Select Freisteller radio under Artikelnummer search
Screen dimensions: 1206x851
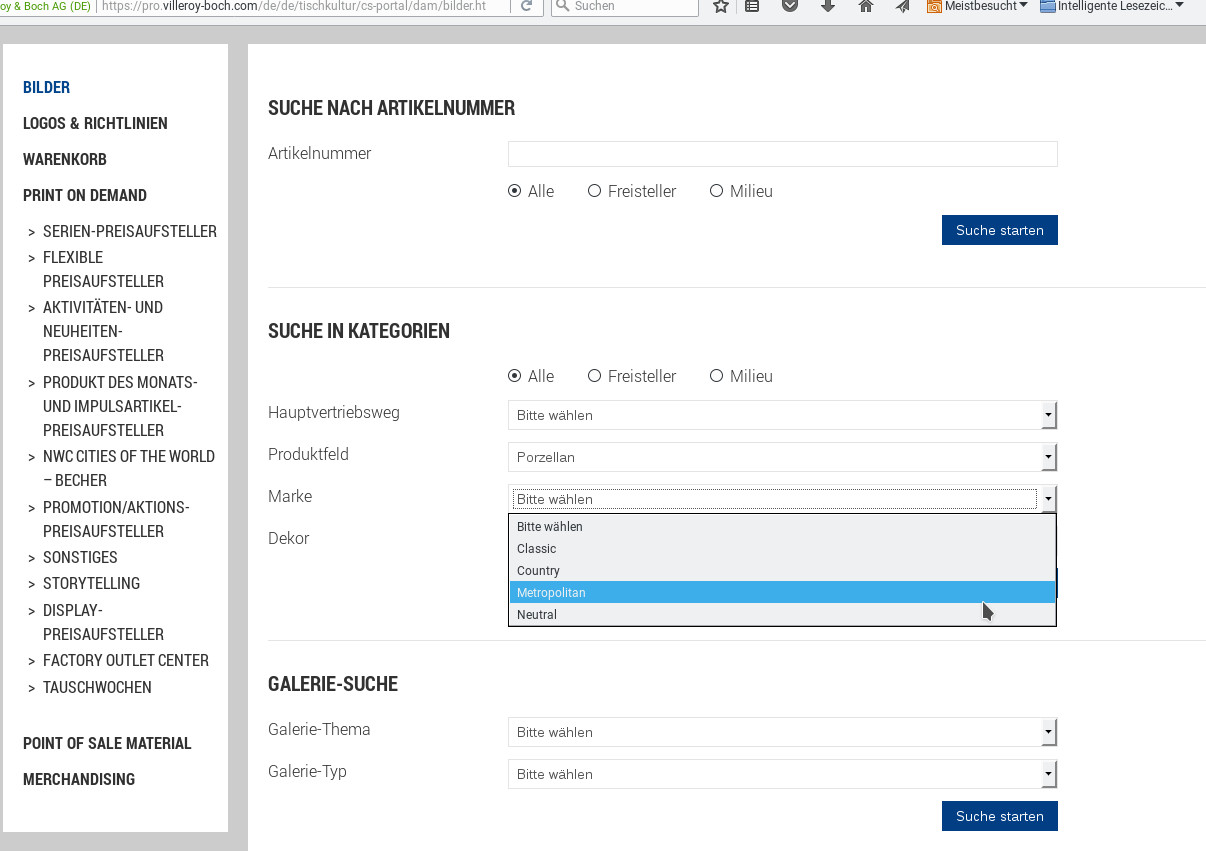[594, 191]
